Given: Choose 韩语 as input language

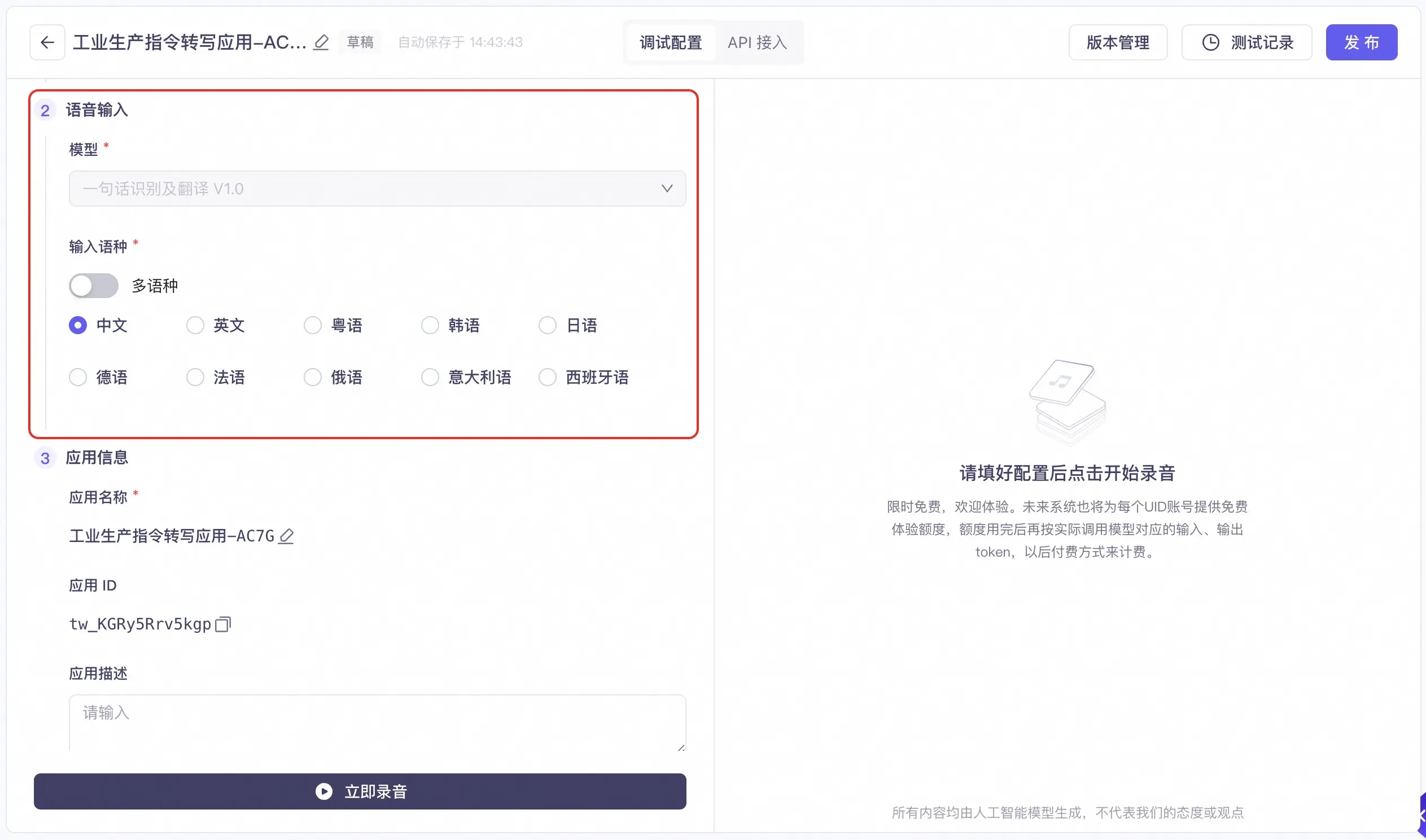Looking at the screenshot, I should point(430,326).
